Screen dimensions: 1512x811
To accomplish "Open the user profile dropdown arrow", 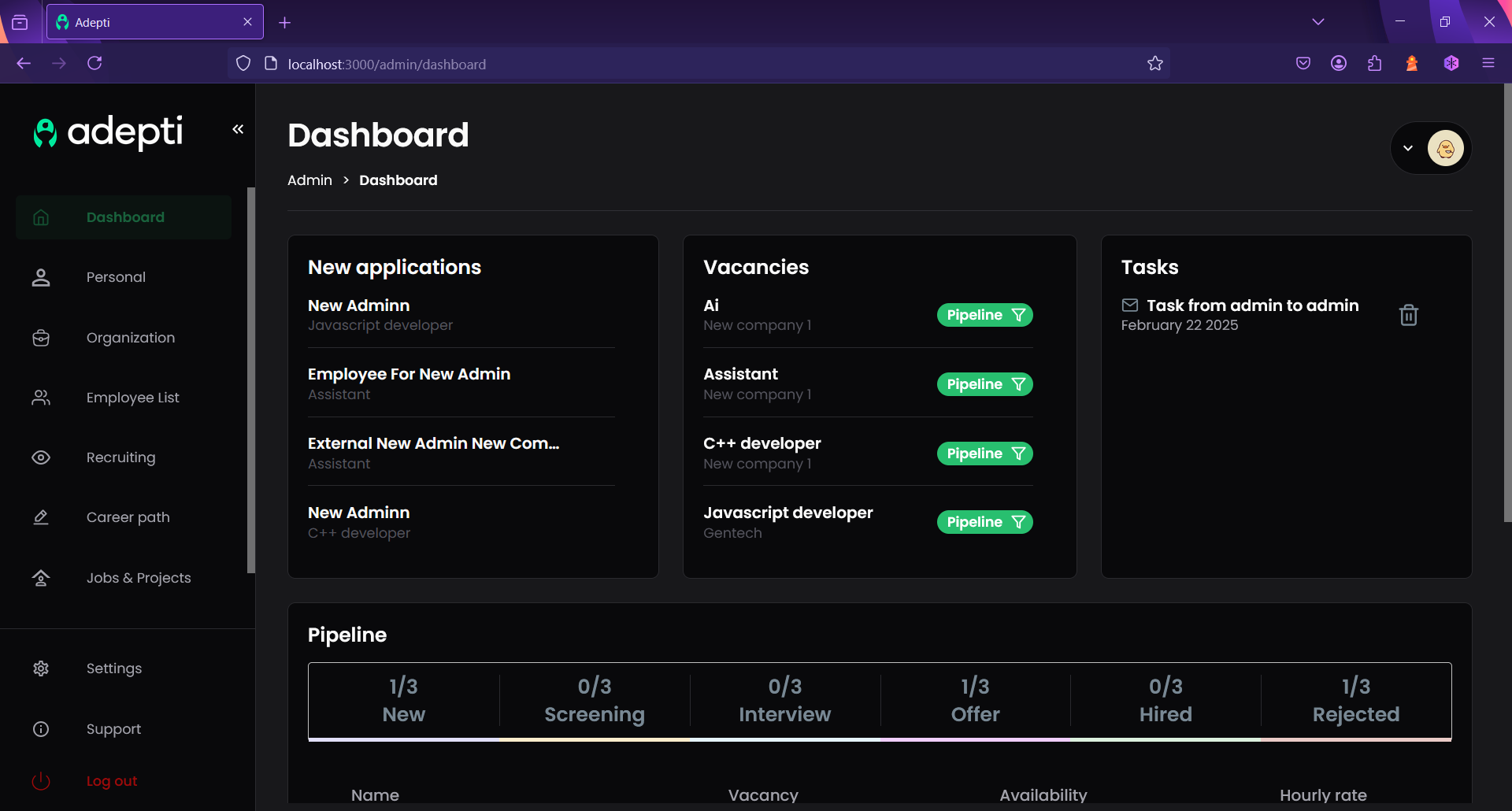I will 1408,148.
